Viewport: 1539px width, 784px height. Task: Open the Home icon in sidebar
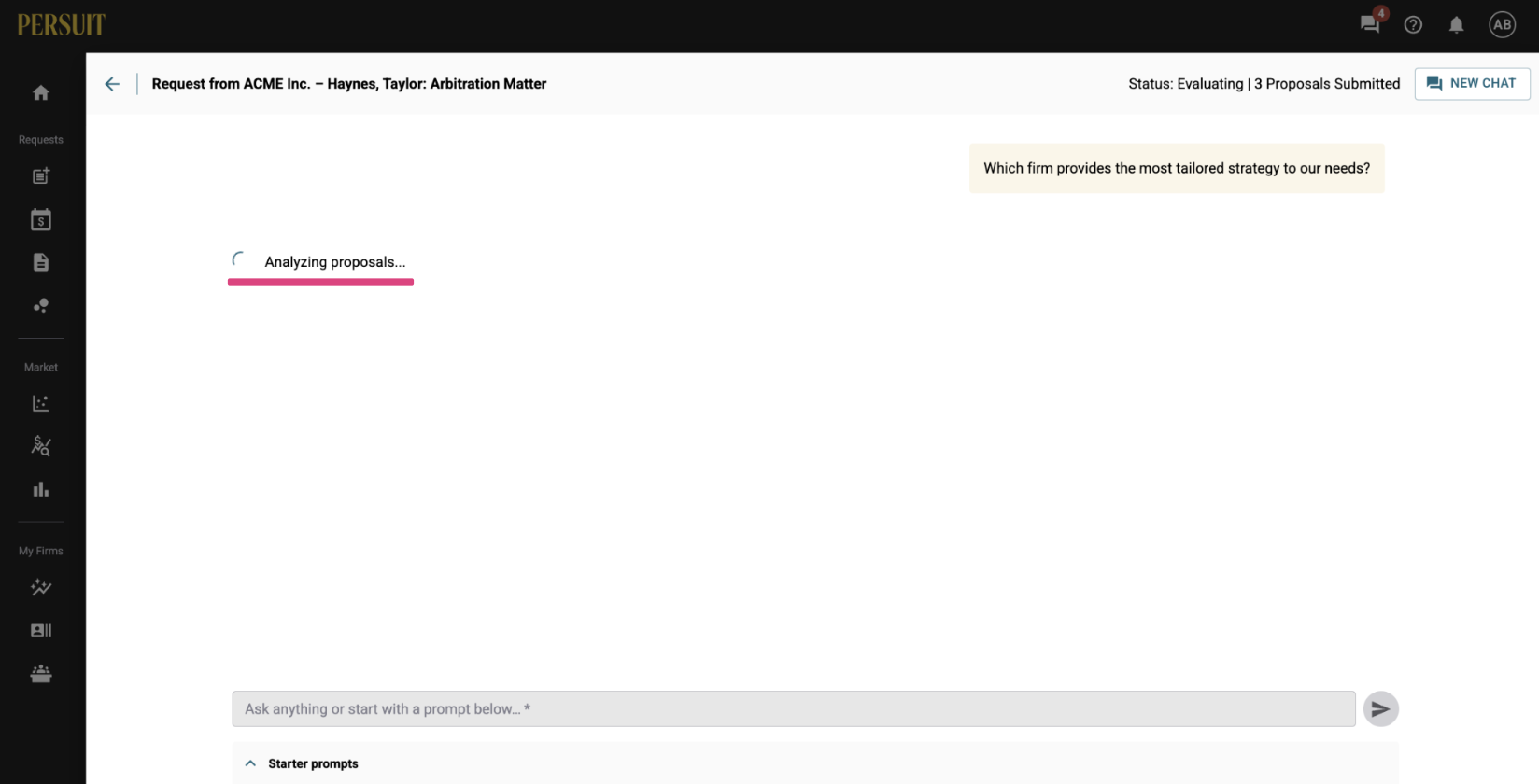[x=41, y=92]
